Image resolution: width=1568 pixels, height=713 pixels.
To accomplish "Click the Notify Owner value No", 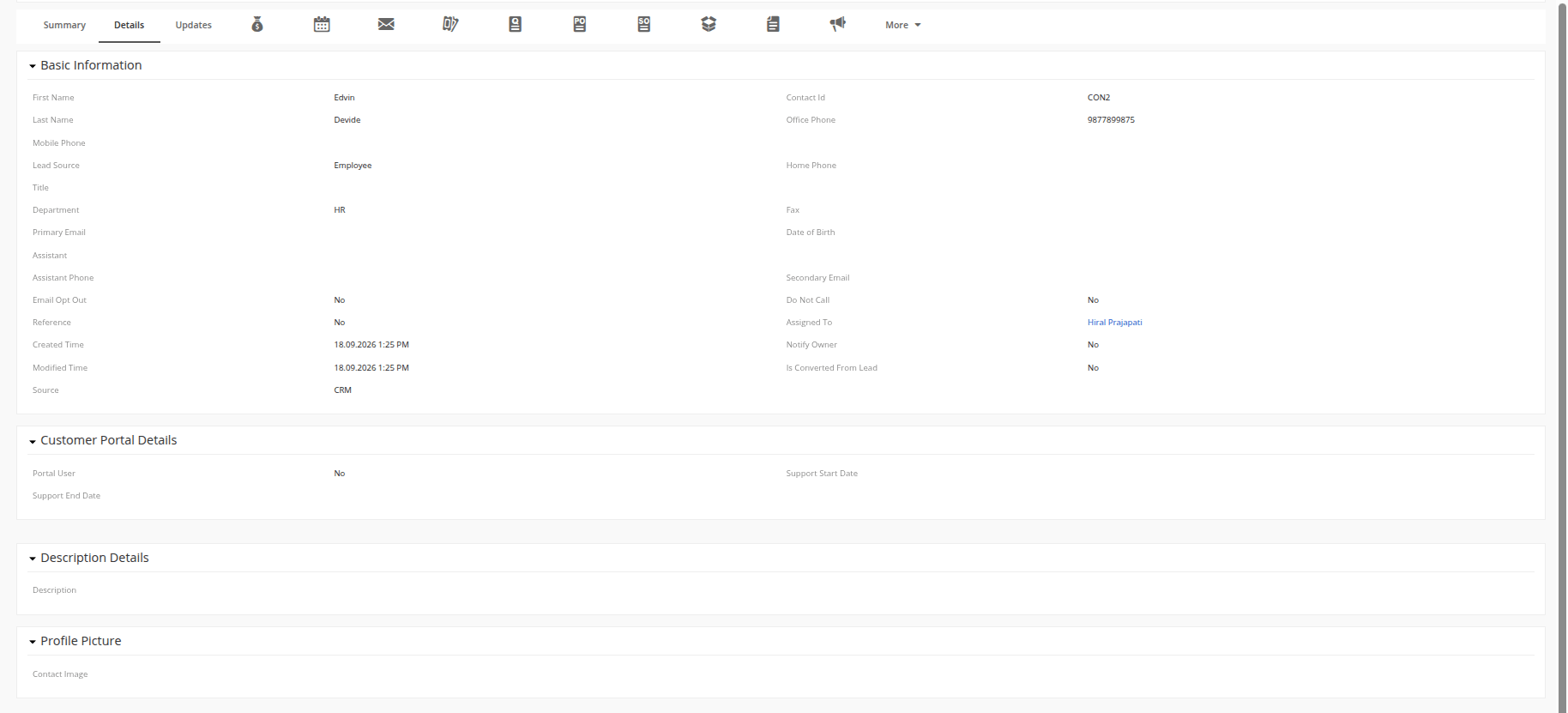I will point(1093,345).
